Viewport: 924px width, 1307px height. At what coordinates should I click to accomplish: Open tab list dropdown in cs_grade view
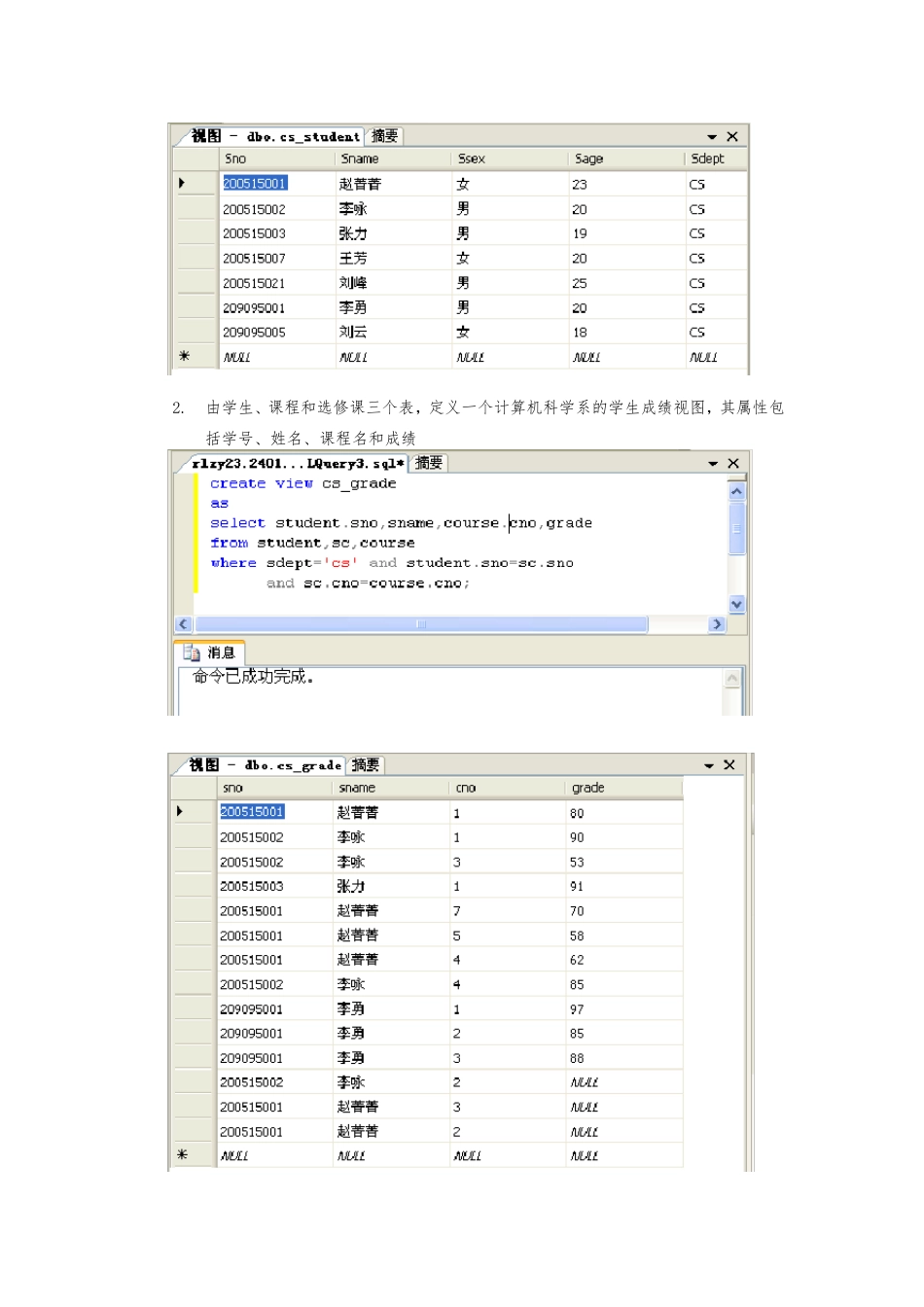point(709,766)
